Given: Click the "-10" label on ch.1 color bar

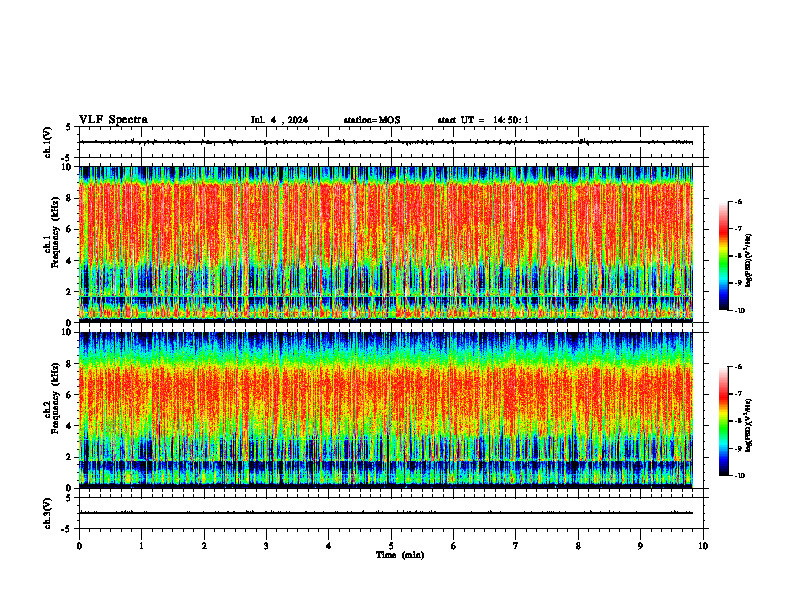Looking at the screenshot, I should [738, 311].
